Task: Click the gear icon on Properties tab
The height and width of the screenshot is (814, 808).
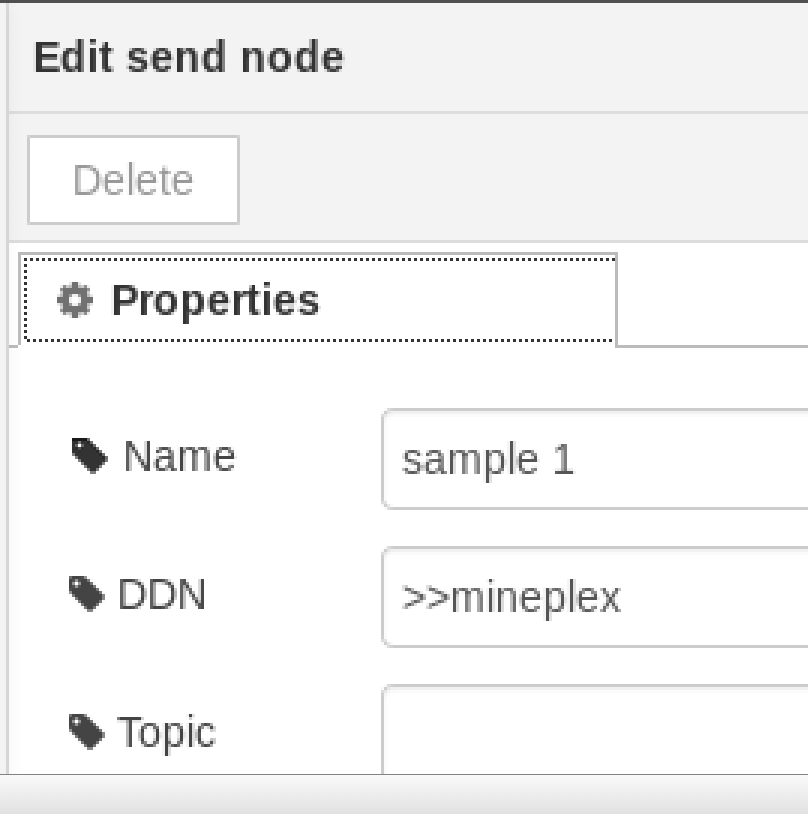Action: coord(74,300)
